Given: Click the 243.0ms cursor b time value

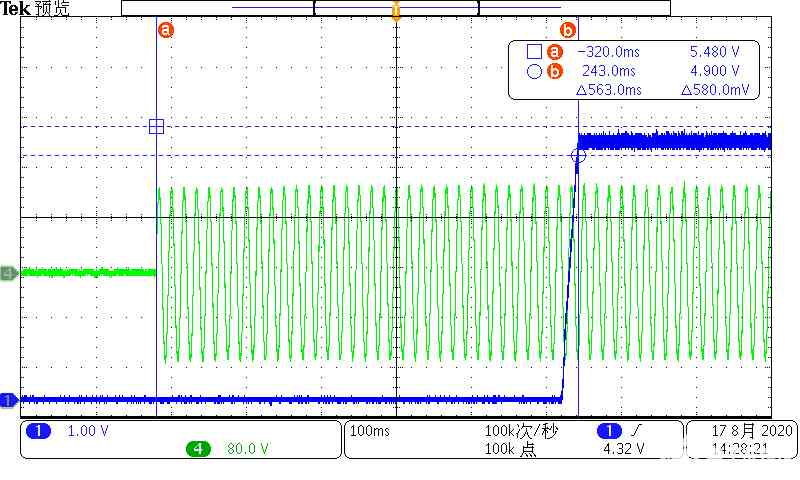Looking at the screenshot, I should (x=609, y=71).
